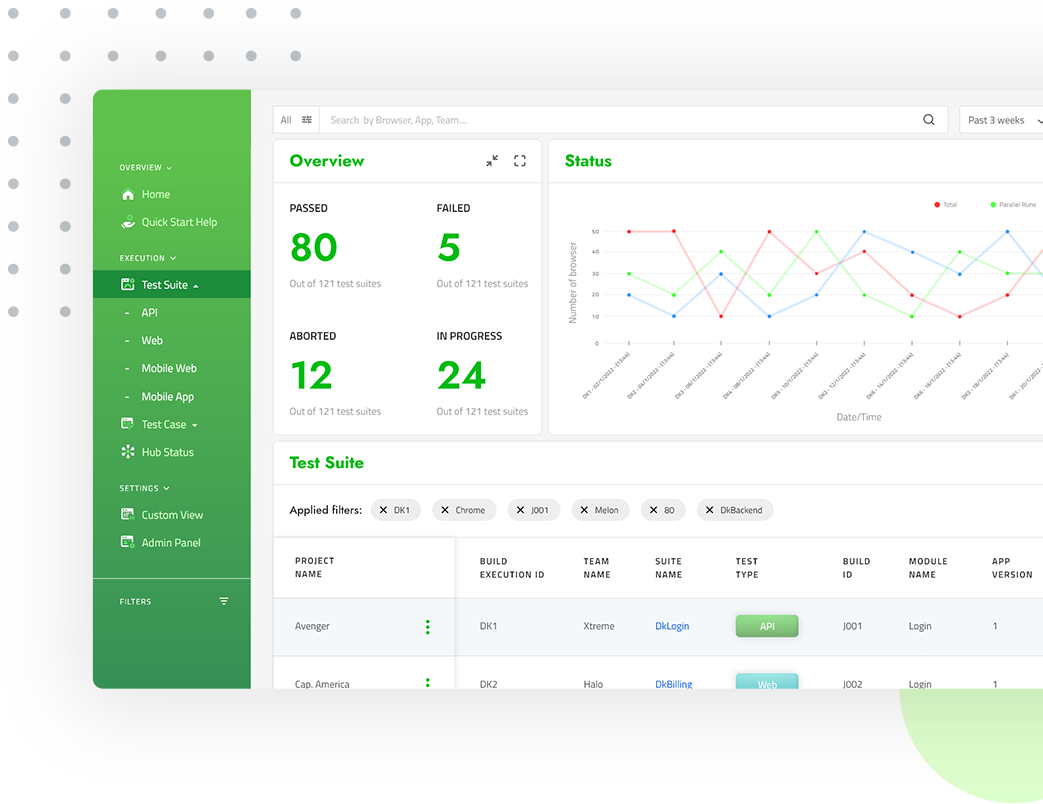The image size is (1043, 804).
Task: Expand the Test Case dropdown
Action: (192, 424)
